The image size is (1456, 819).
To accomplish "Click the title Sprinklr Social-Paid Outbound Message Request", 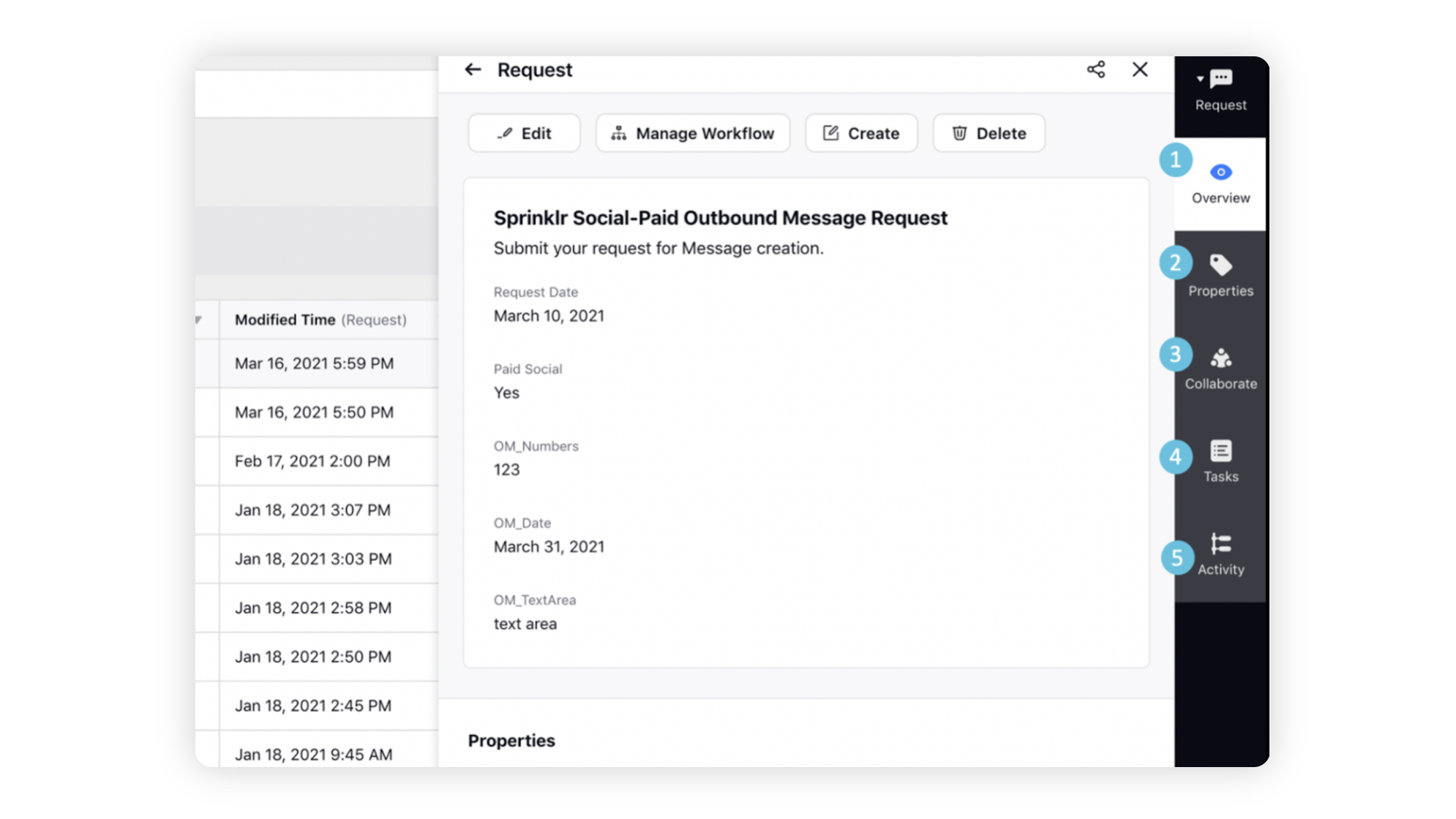I will click(720, 218).
